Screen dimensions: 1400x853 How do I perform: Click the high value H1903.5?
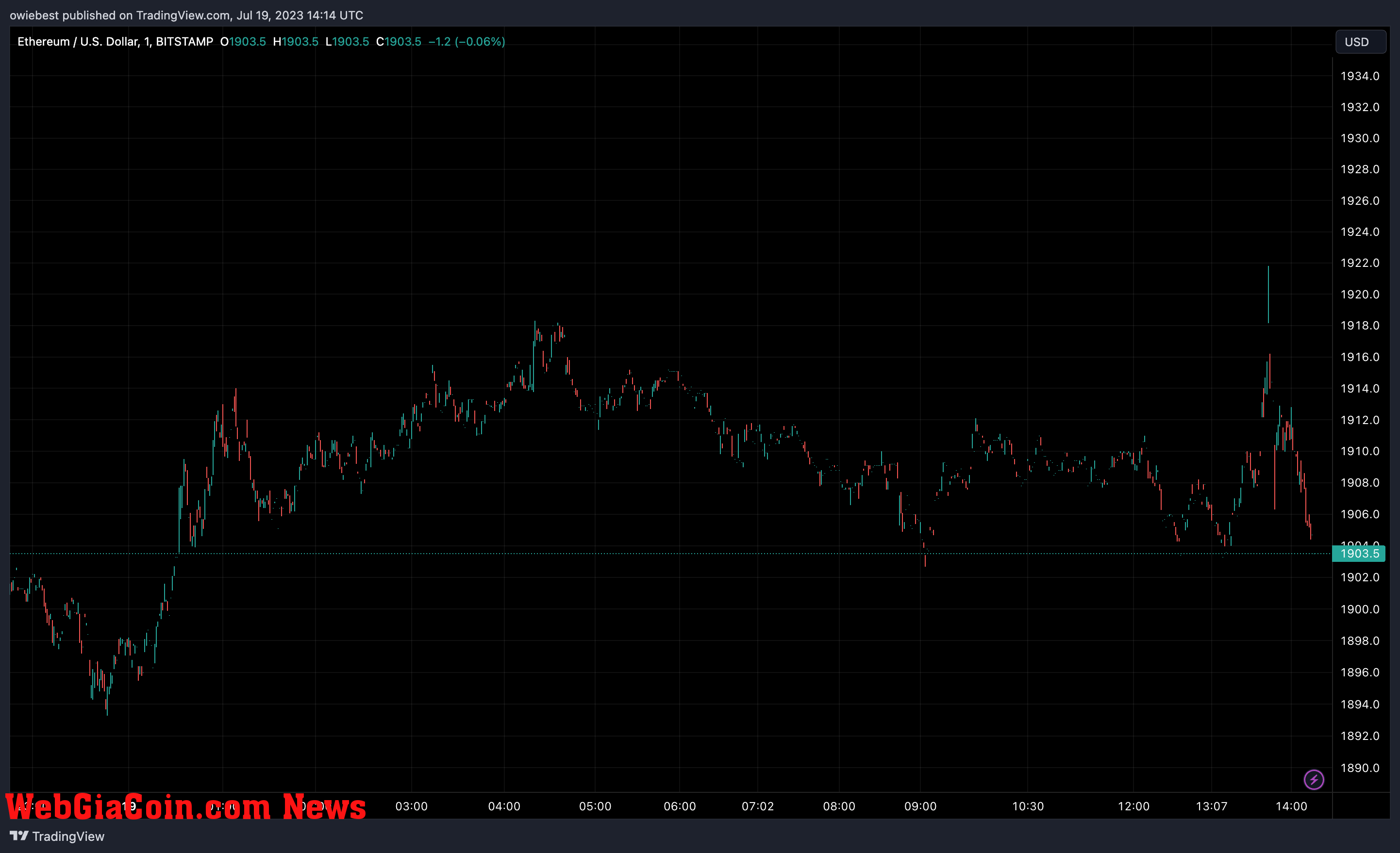296,41
